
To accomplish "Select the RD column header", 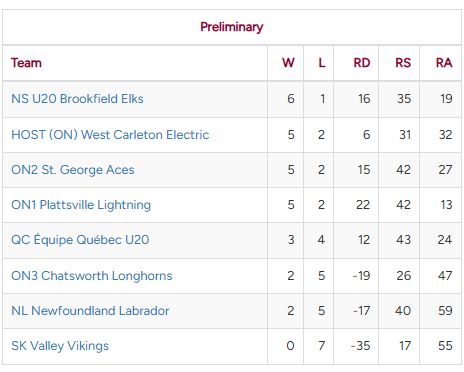I will click(x=362, y=63).
